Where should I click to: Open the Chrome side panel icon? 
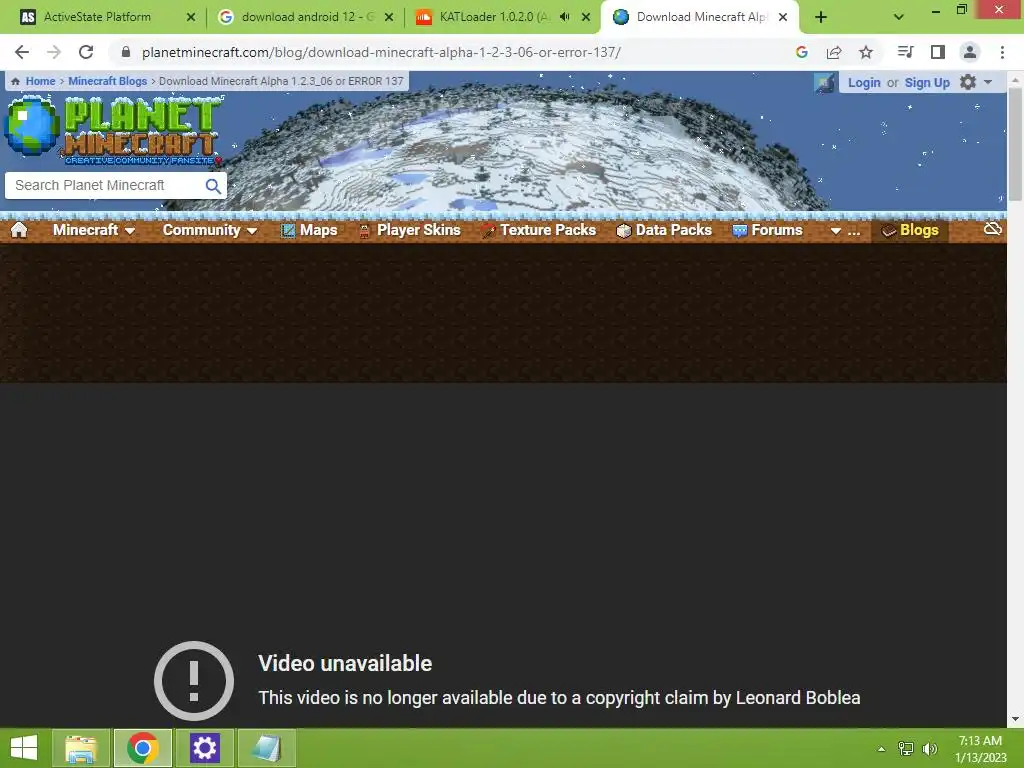coord(937,52)
